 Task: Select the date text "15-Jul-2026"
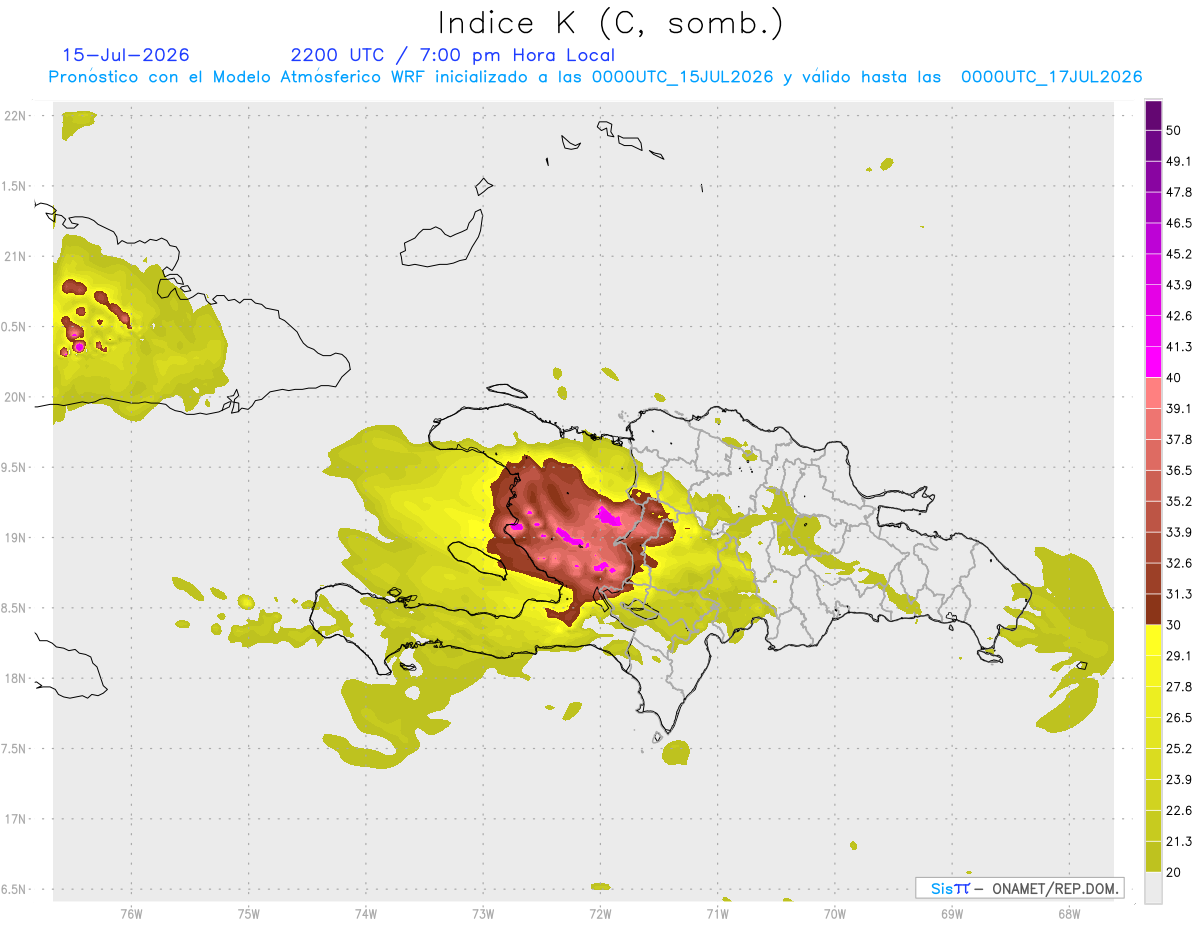click(x=126, y=55)
